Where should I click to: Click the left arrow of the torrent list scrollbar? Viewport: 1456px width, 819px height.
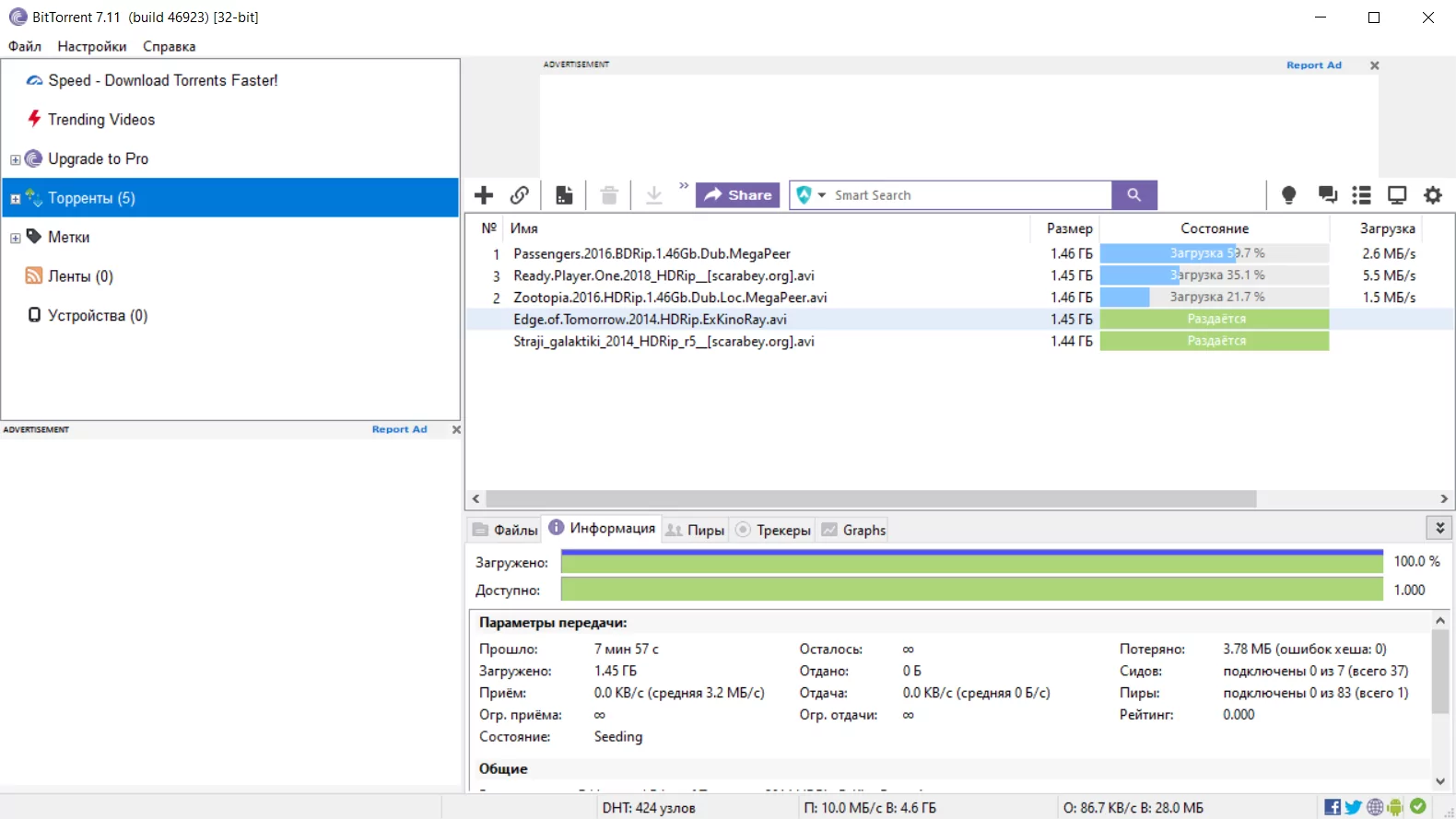tap(476, 498)
